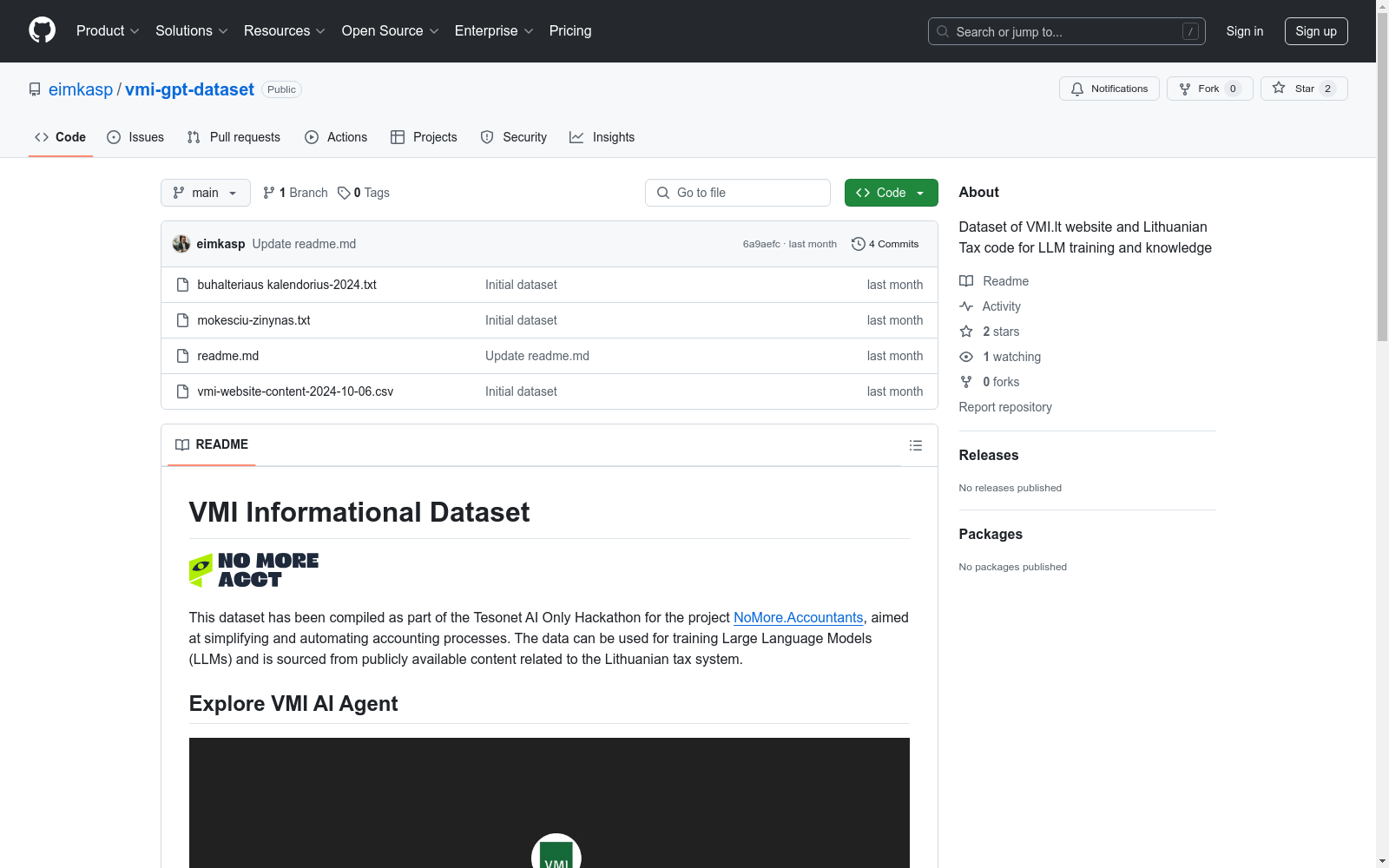Click the branch icon next to 1 Branch
Image resolution: width=1389 pixels, height=868 pixels.
tap(269, 193)
